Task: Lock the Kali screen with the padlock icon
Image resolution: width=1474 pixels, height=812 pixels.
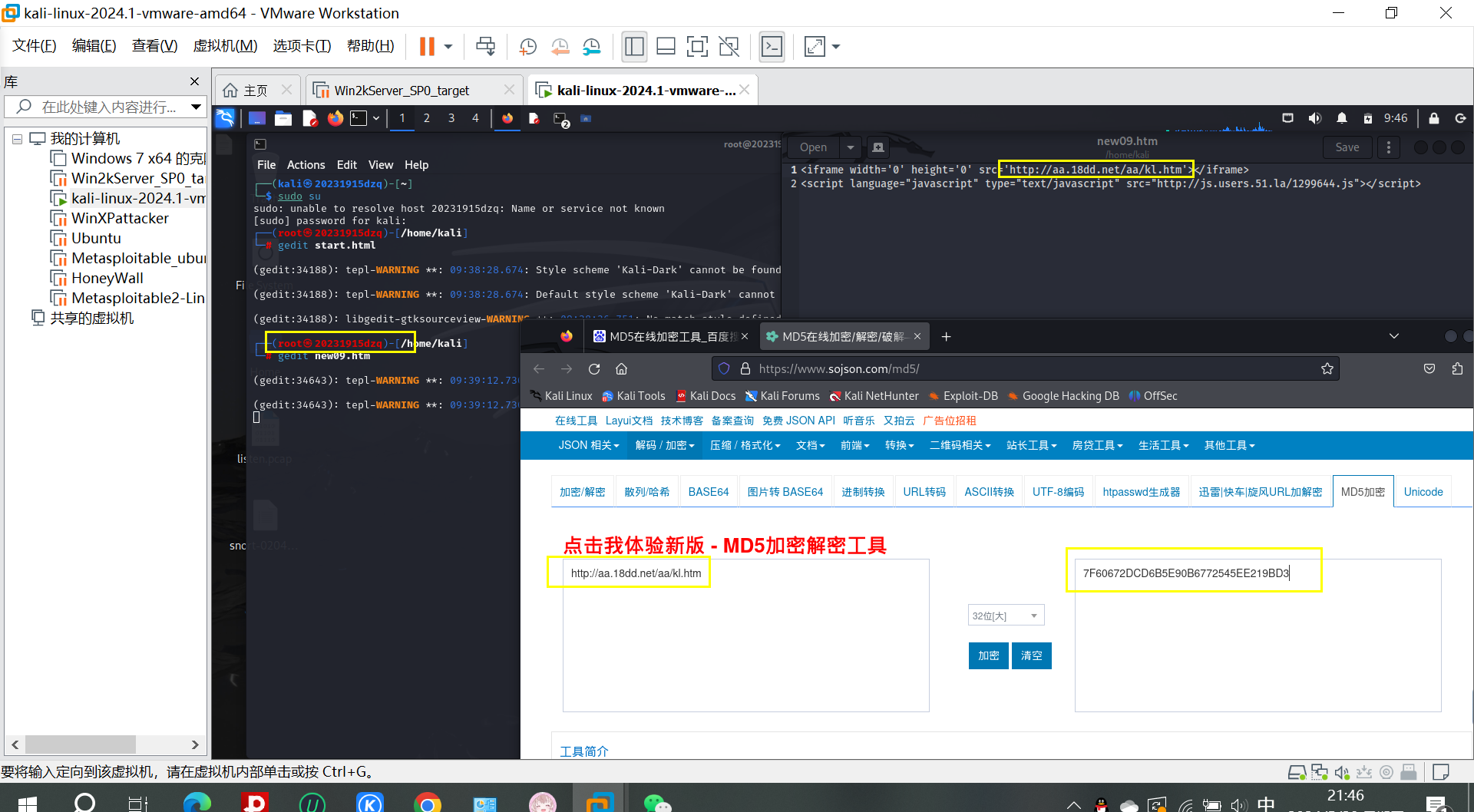Action: [1434, 118]
